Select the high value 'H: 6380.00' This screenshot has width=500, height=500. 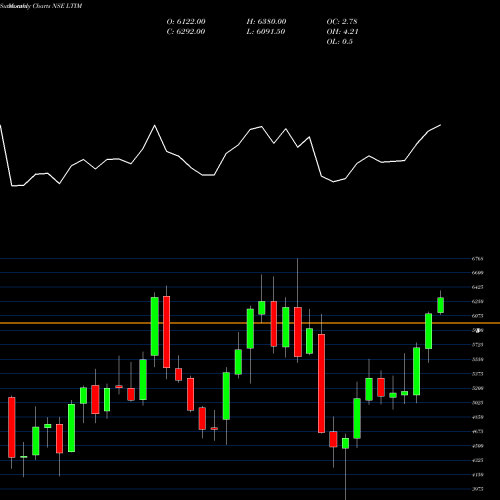pos(266,22)
